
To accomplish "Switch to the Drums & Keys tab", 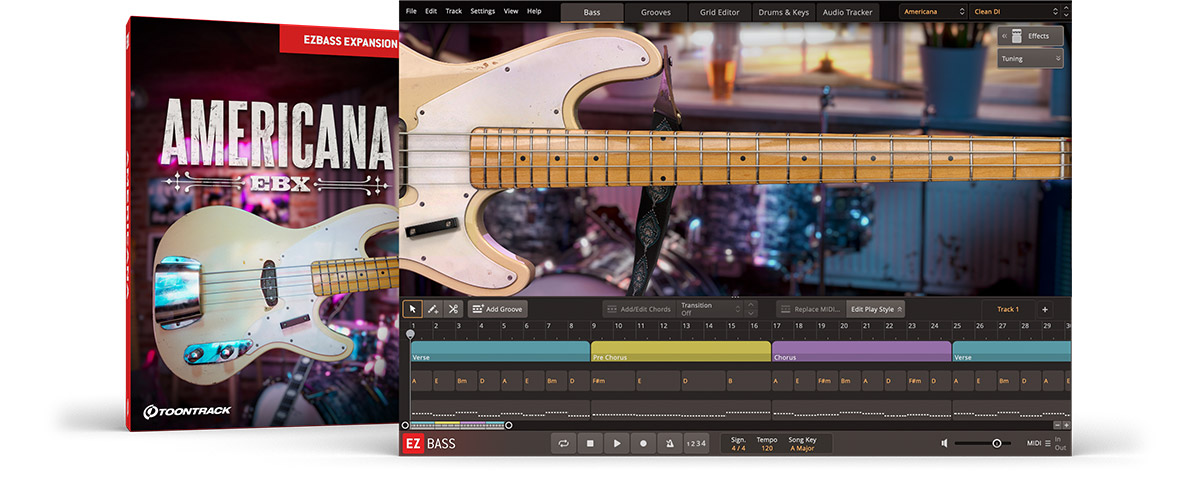I will (x=785, y=12).
